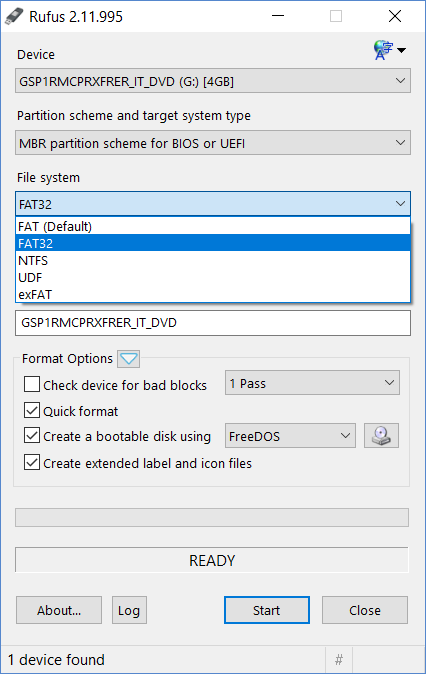Open the Log window
The image size is (426, 674).
tap(129, 610)
